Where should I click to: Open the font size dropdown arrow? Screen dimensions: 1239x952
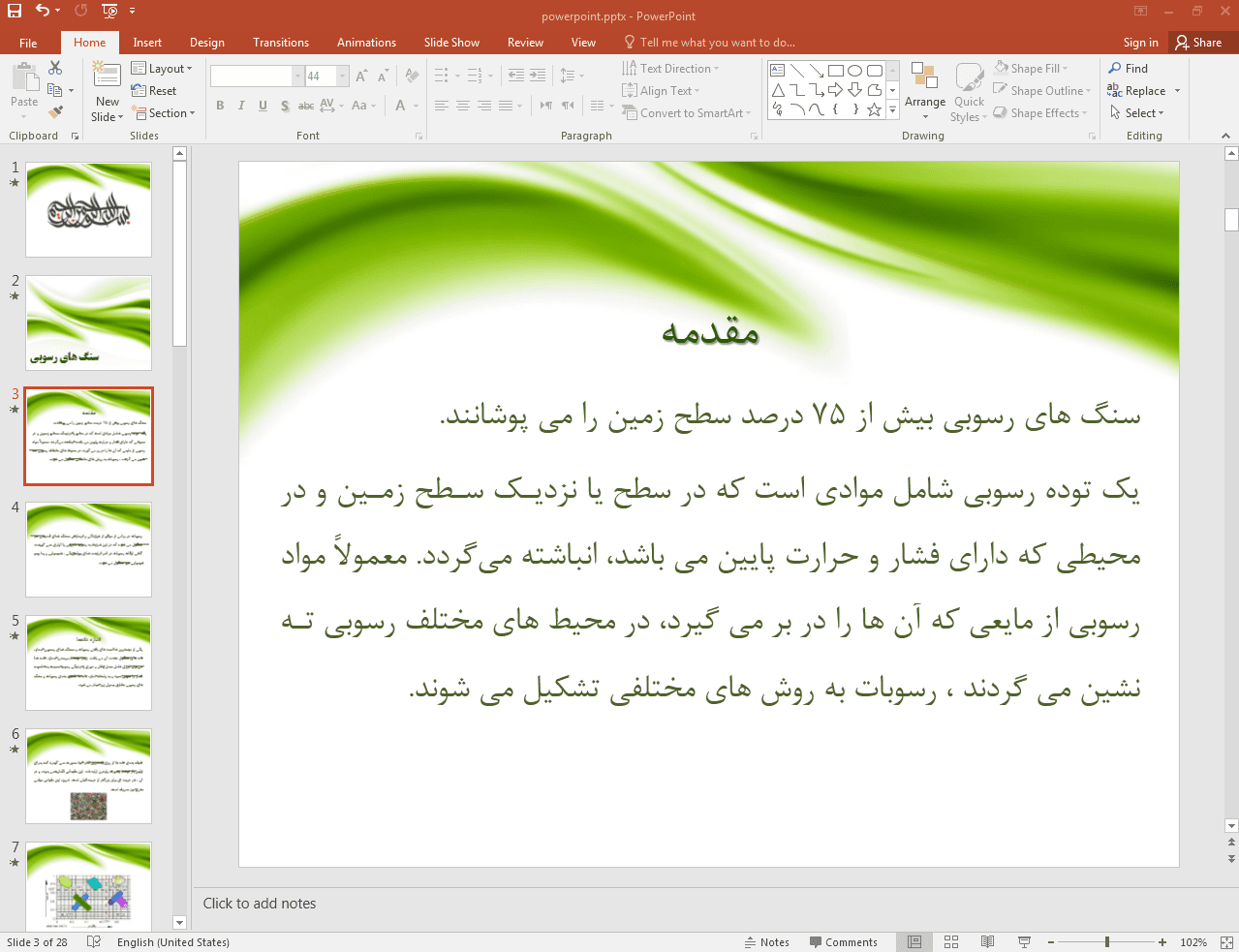[x=343, y=76]
